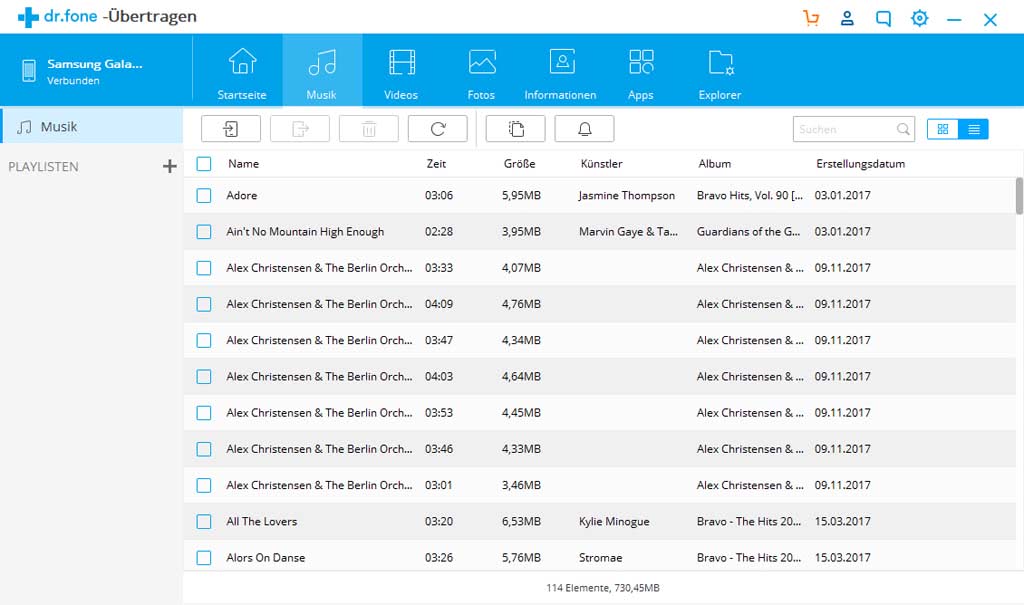This screenshot has height=605, width=1024.
Task: Open the Samsung Gala... device selector
Action: [95, 69]
